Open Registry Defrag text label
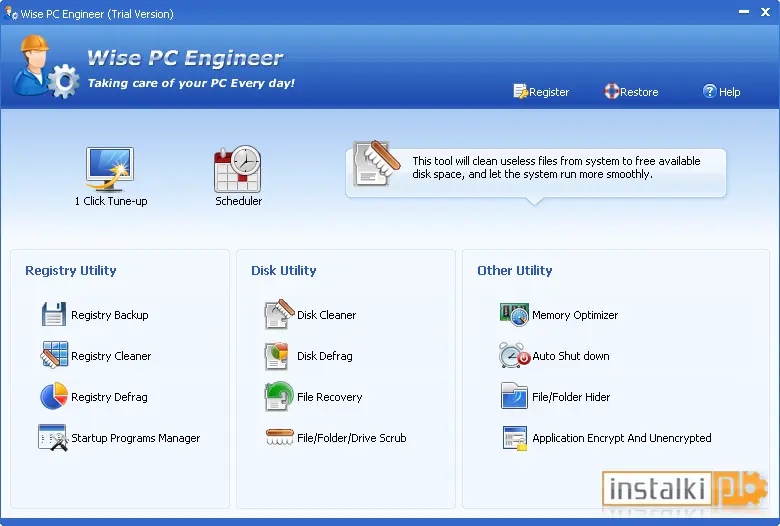This screenshot has height=526, width=780. coord(109,397)
